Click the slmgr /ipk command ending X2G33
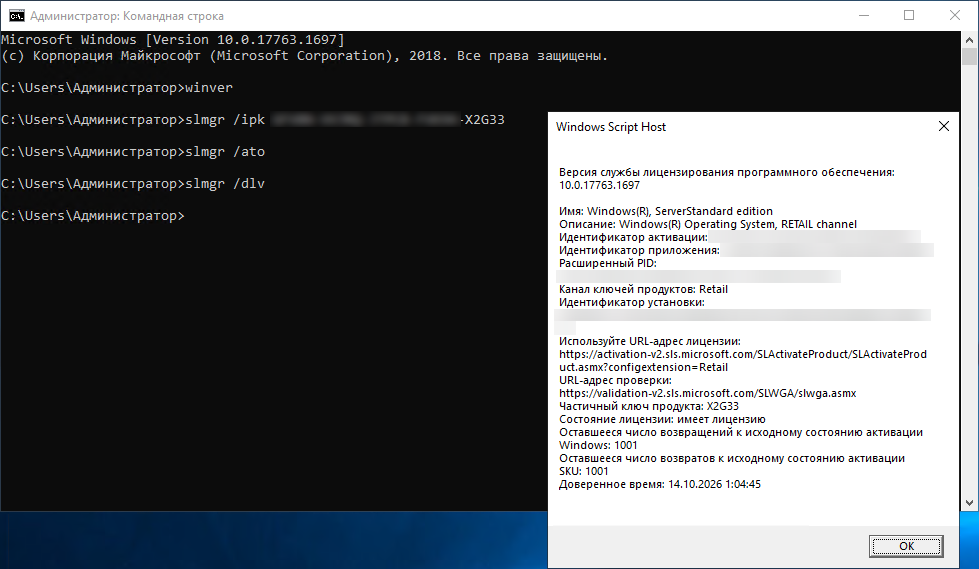 point(252,120)
